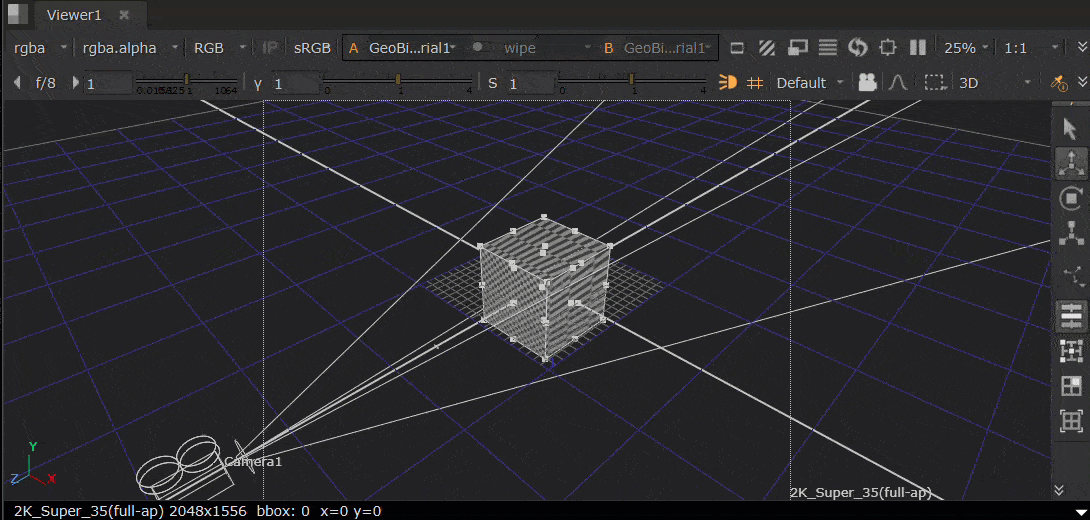Open the 25% zoom level dropdown

[966, 47]
